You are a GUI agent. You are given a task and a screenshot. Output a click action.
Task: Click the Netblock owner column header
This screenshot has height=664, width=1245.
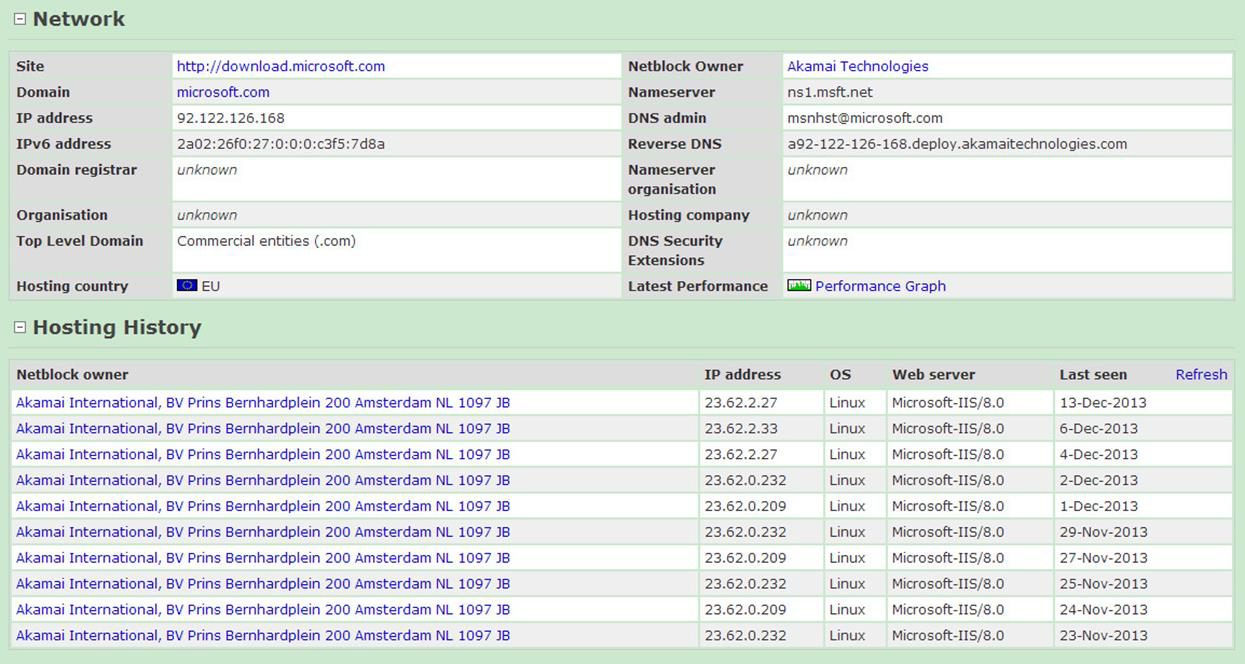72,375
